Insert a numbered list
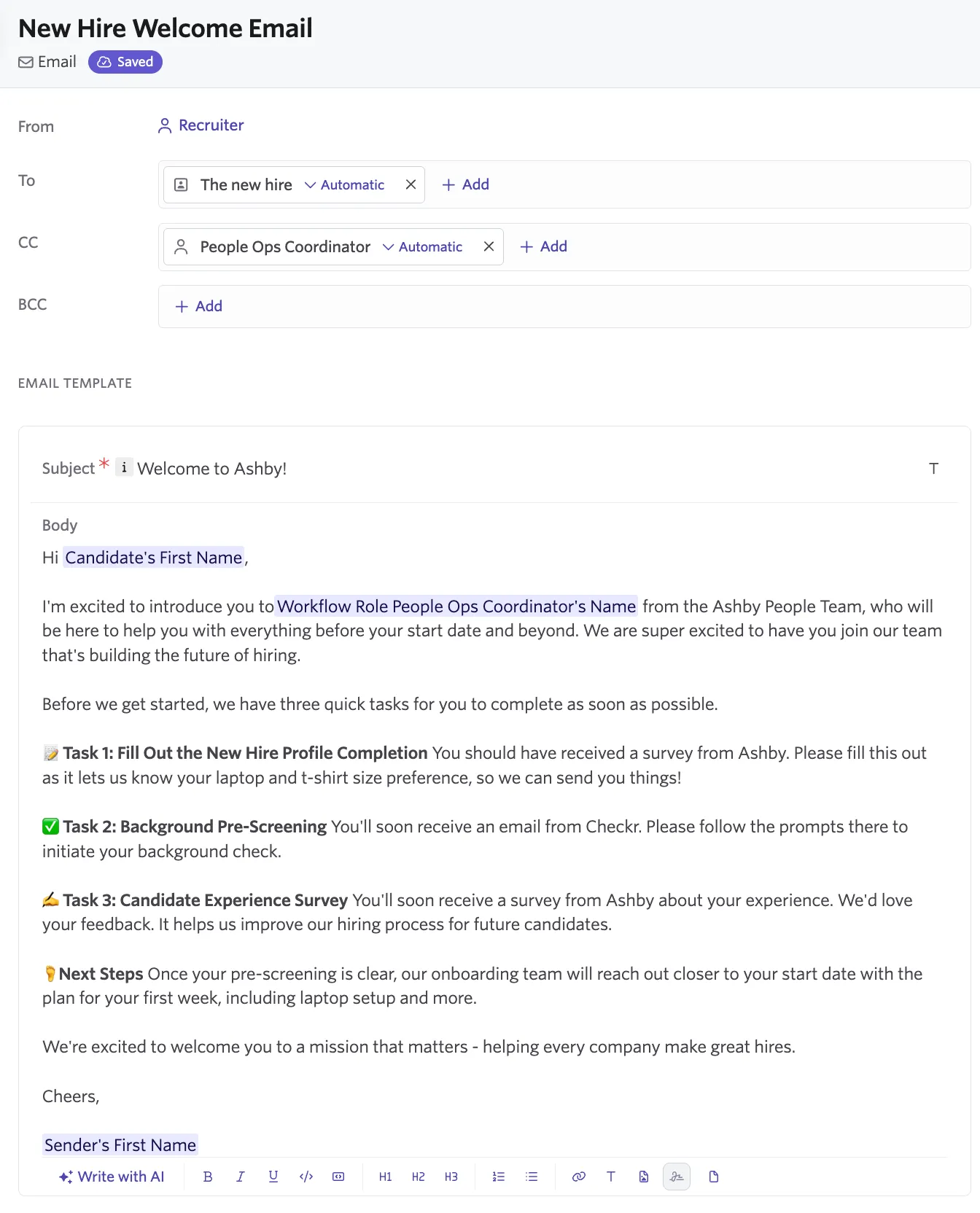 coord(499,1177)
